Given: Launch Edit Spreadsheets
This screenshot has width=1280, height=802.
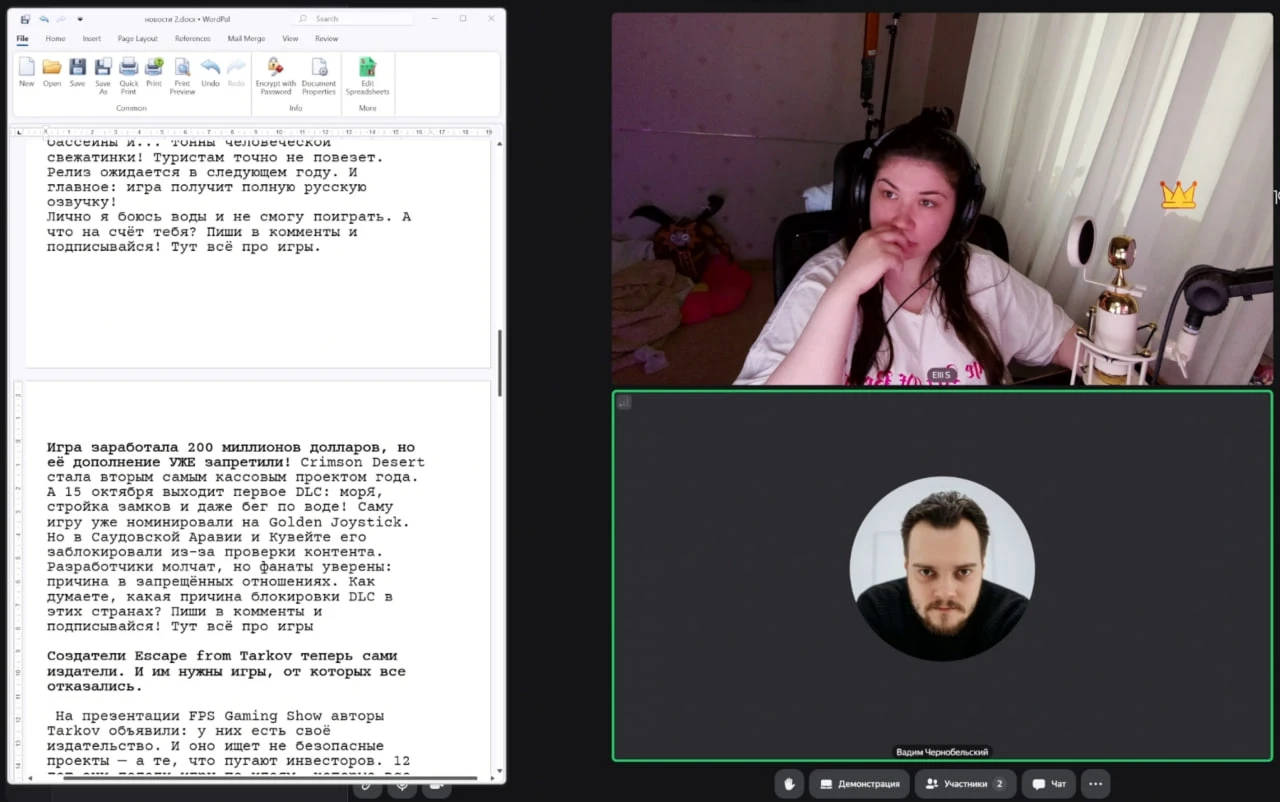Looking at the screenshot, I should pyautogui.click(x=367, y=76).
